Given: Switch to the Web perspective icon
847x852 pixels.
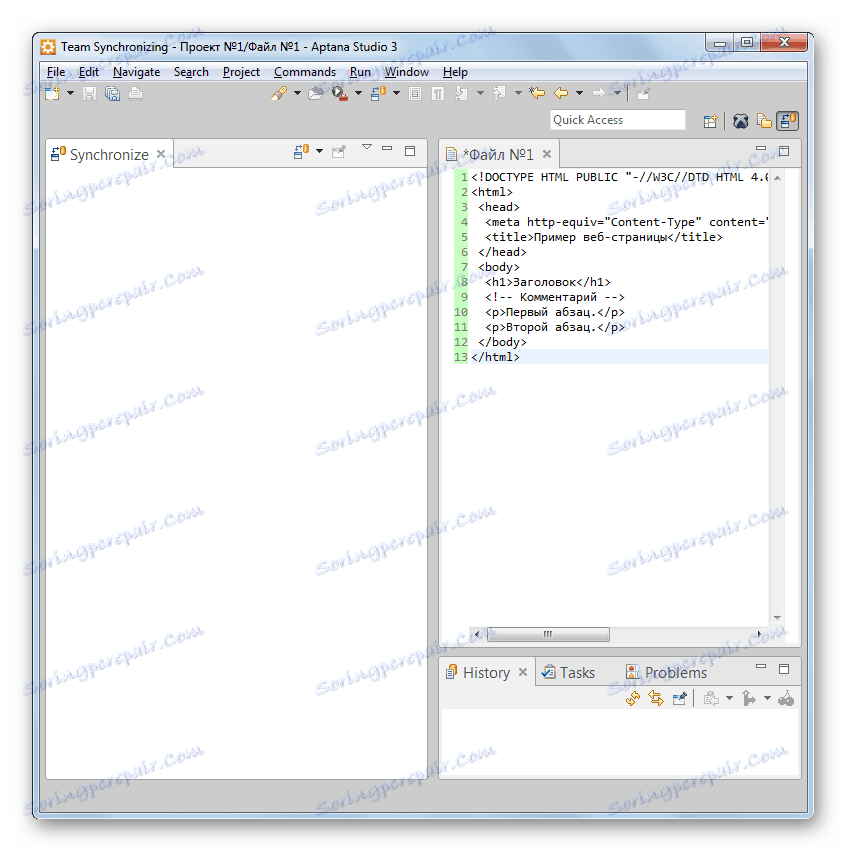Looking at the screenshot, I should [740, 121].
